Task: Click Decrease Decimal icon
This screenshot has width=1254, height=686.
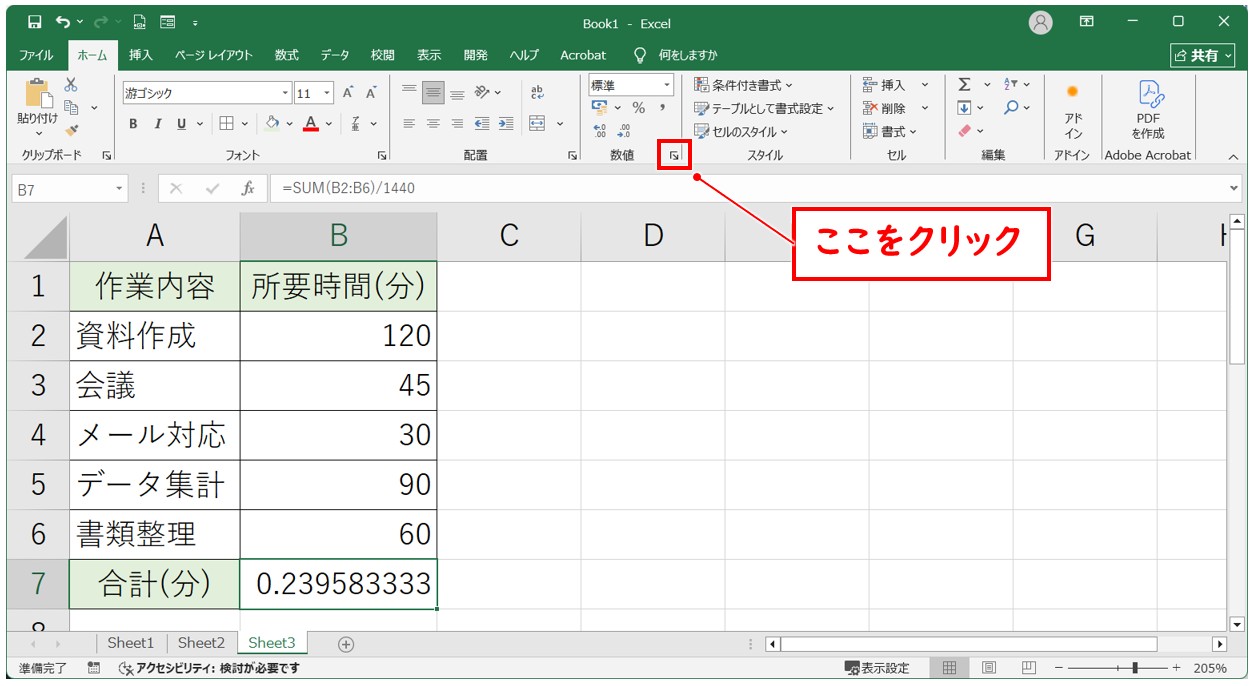Action: pyautogui.click(x=624, y=131)
